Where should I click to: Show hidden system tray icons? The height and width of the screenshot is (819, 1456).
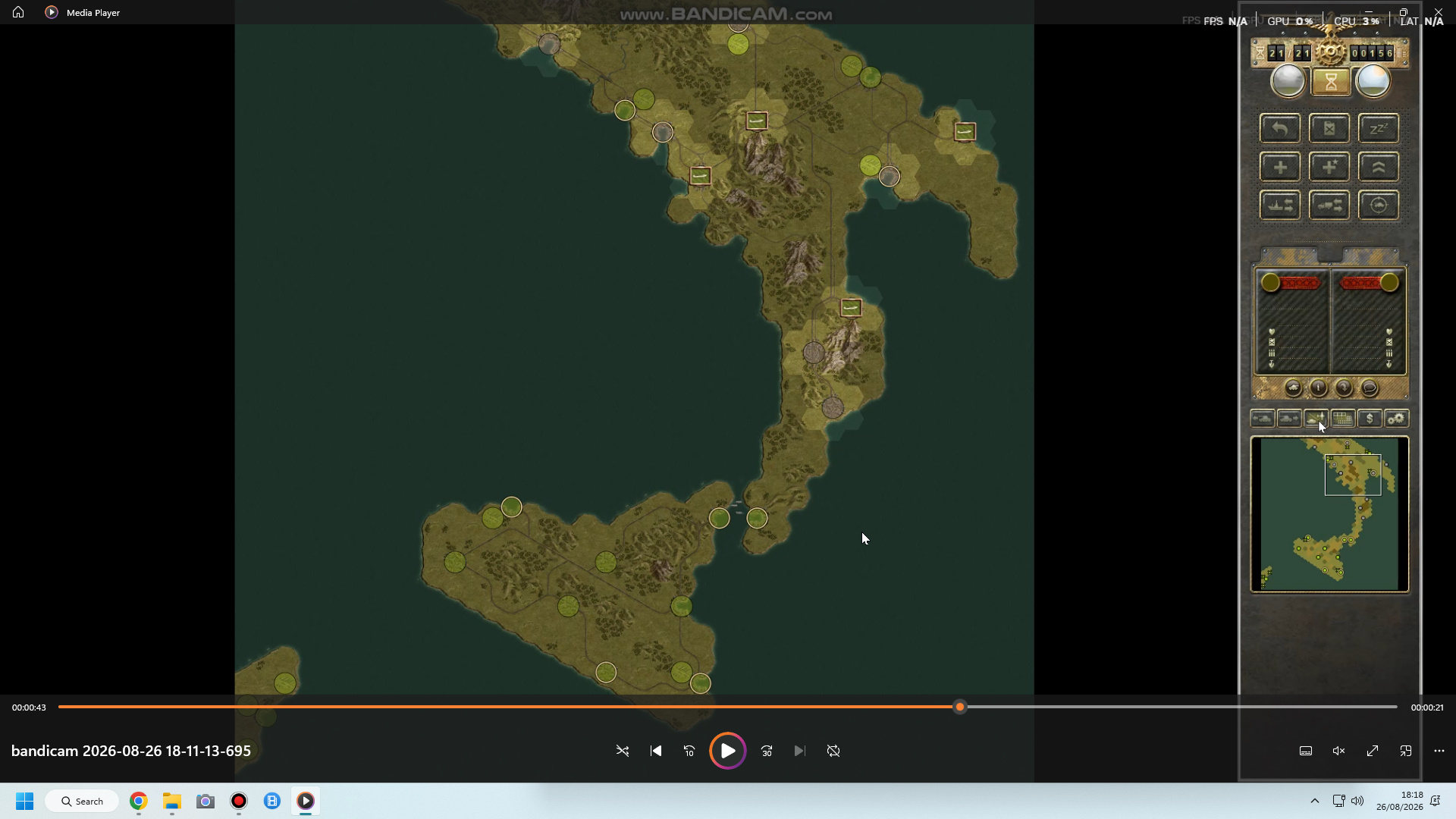[1315, 802]
